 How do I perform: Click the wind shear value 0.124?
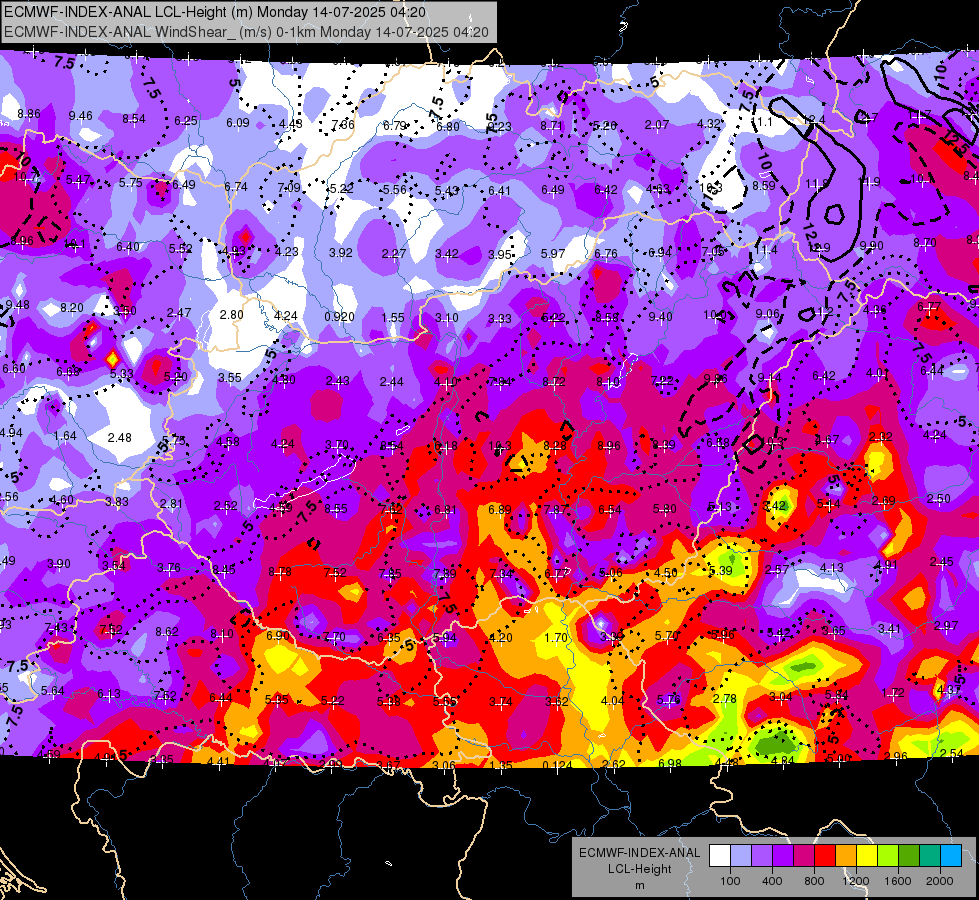coord(557,766)
